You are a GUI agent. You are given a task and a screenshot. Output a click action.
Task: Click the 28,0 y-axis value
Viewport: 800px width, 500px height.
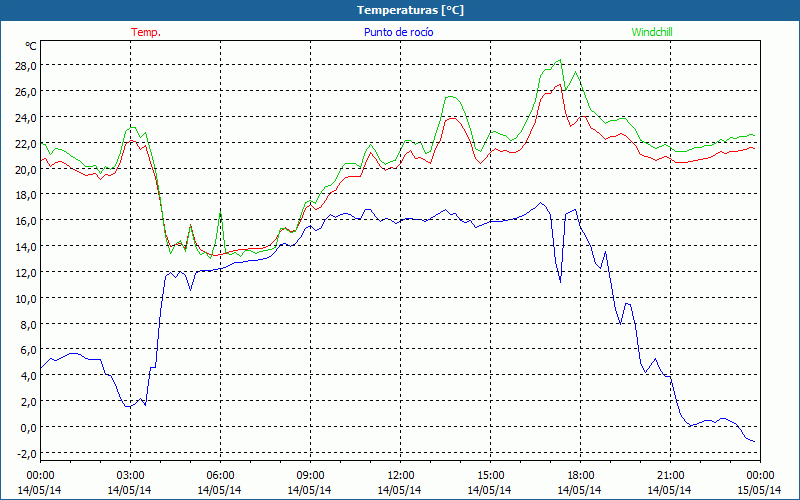26,66
